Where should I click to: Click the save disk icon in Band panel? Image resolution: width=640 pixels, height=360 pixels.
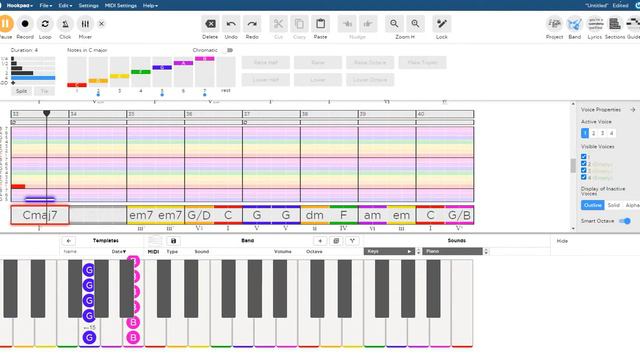coord(173,241)
